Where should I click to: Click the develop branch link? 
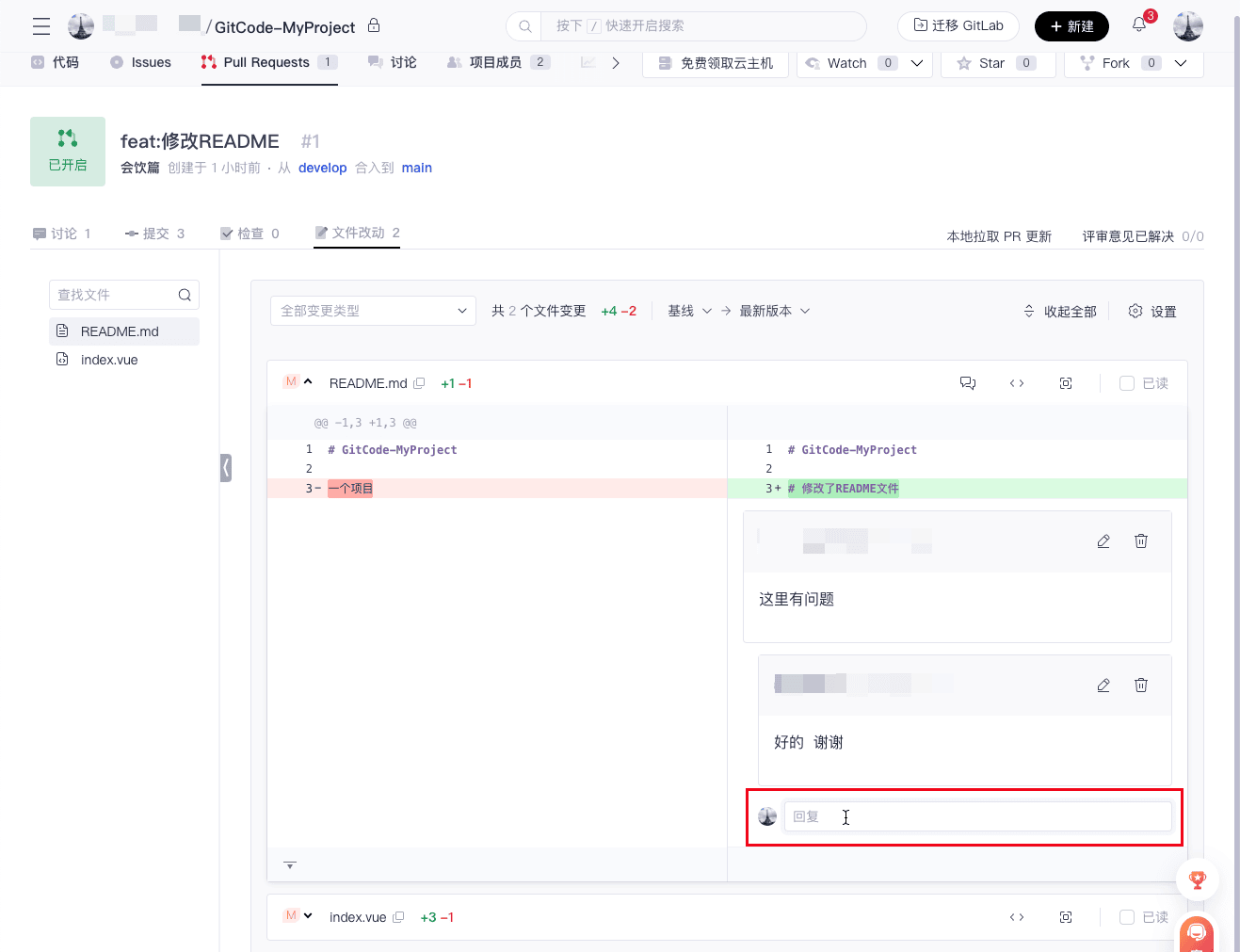pyautogui.click(x=322, y=168)
